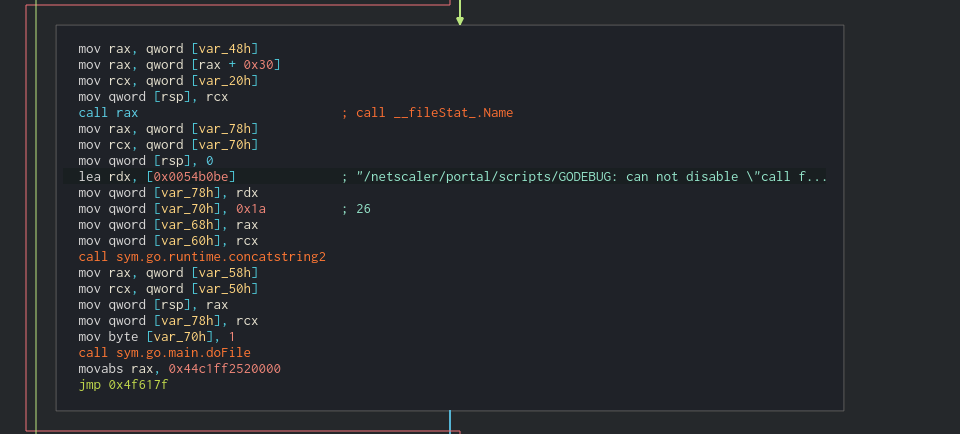Click the var_20h variable reference
Viewport: 960px width, 434px height.
(x=225, y=81)
